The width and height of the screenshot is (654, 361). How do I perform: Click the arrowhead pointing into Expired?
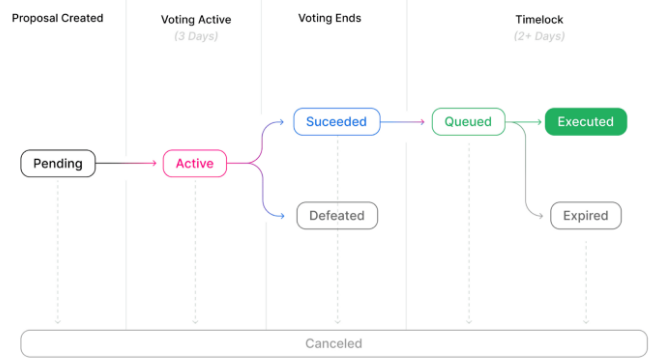(540, 216)
